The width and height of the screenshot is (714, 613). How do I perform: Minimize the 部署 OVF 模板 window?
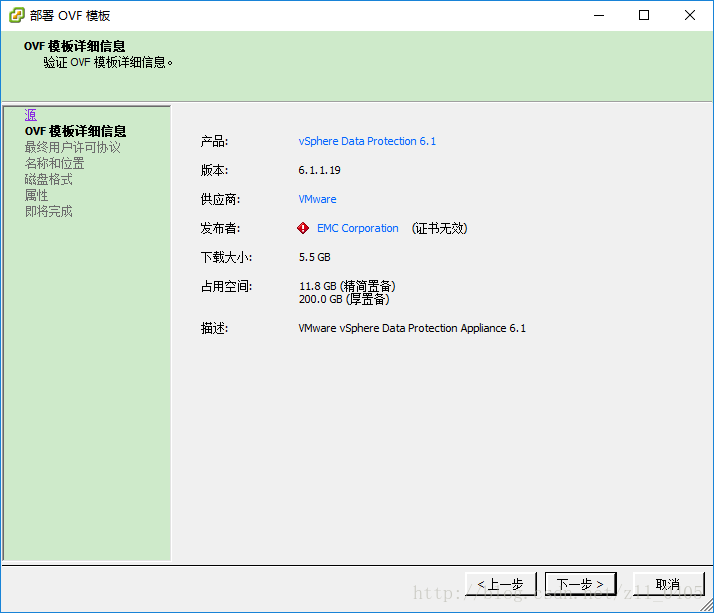coord(599,15)
